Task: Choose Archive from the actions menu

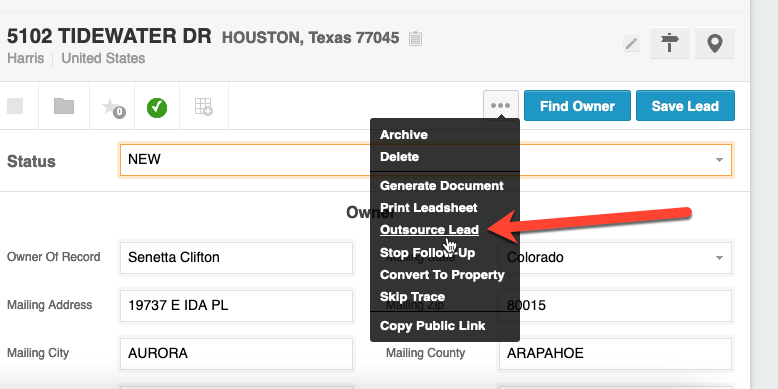Action: click(403, 135)
